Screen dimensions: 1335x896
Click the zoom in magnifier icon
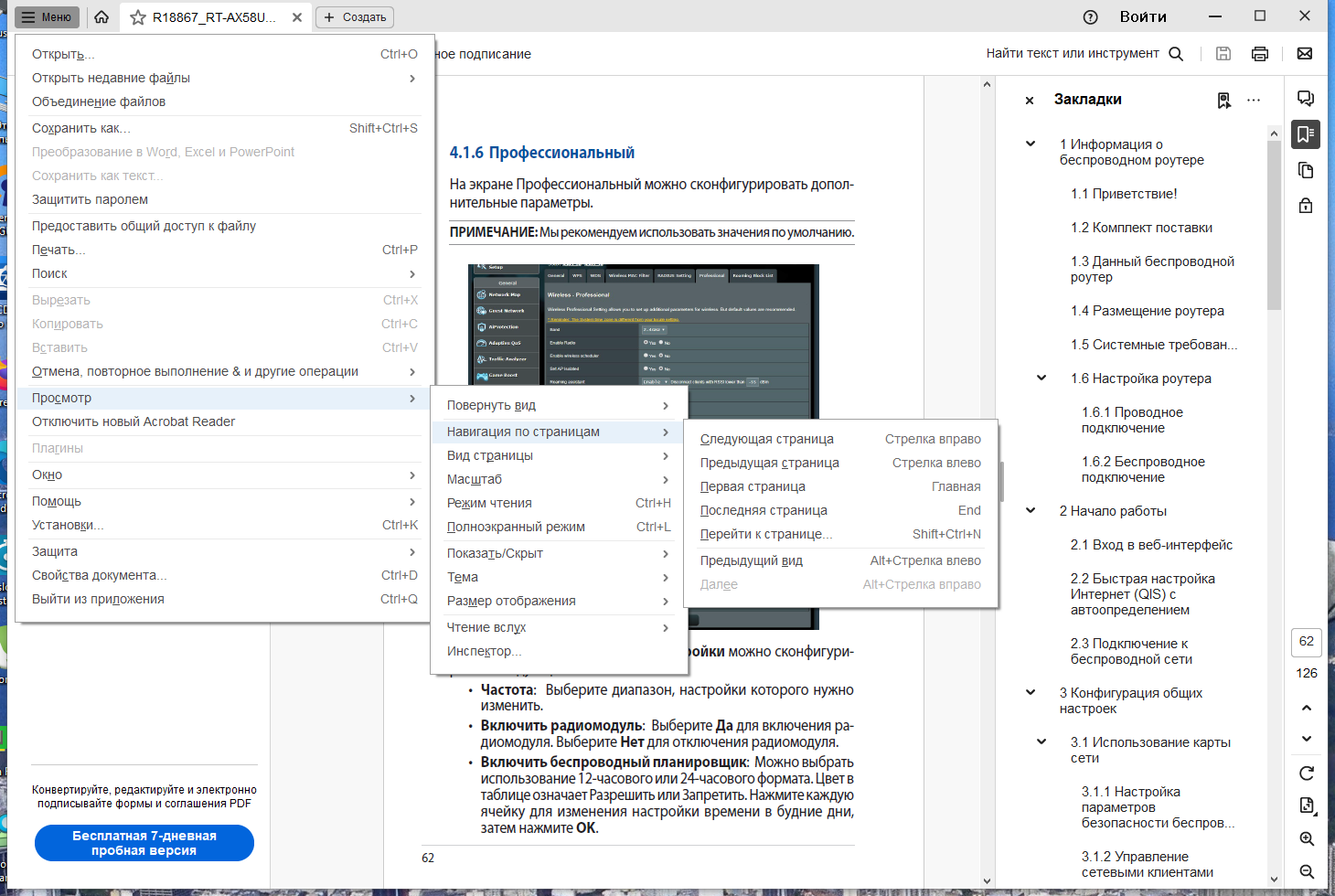[x=1307, y=839]
